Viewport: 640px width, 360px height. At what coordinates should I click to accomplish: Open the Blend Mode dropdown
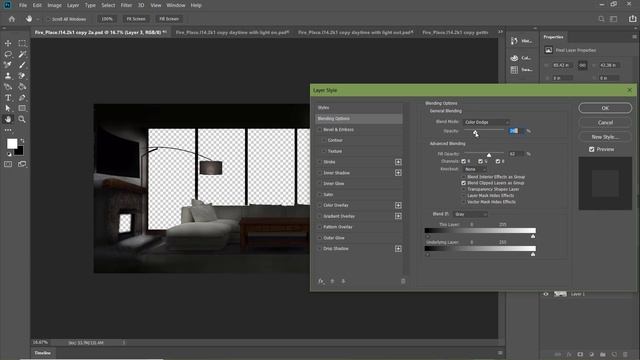tap(486, 122)
